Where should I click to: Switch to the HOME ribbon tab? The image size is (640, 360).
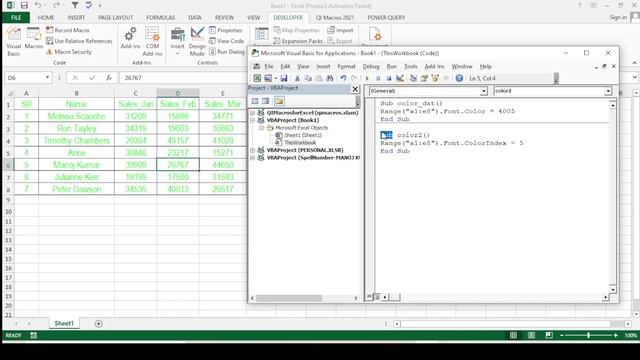pyautogui.click(x=46, y=18)
